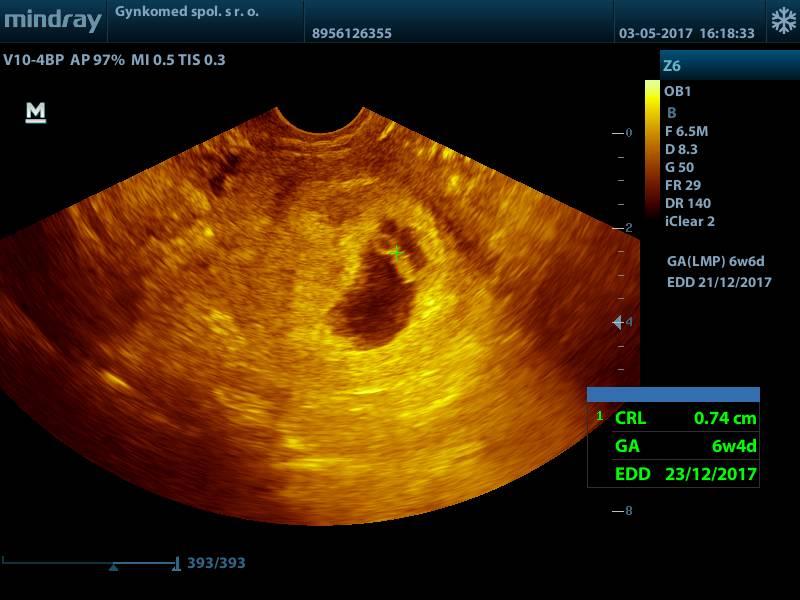Click the cine end bracket marker
The width and height of the screenshot is (800, 600).
[x=177, y=563]
